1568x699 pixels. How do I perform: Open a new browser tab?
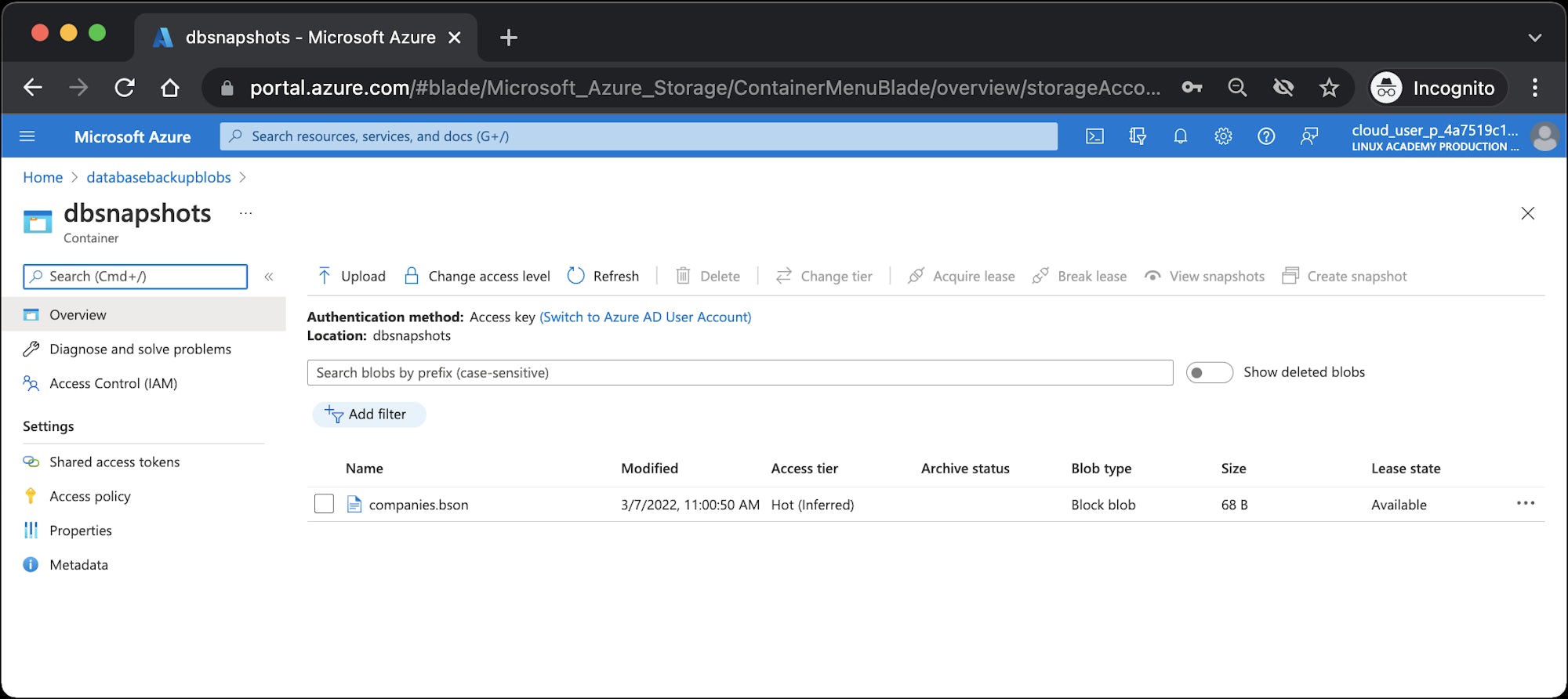tap(508, 37)
